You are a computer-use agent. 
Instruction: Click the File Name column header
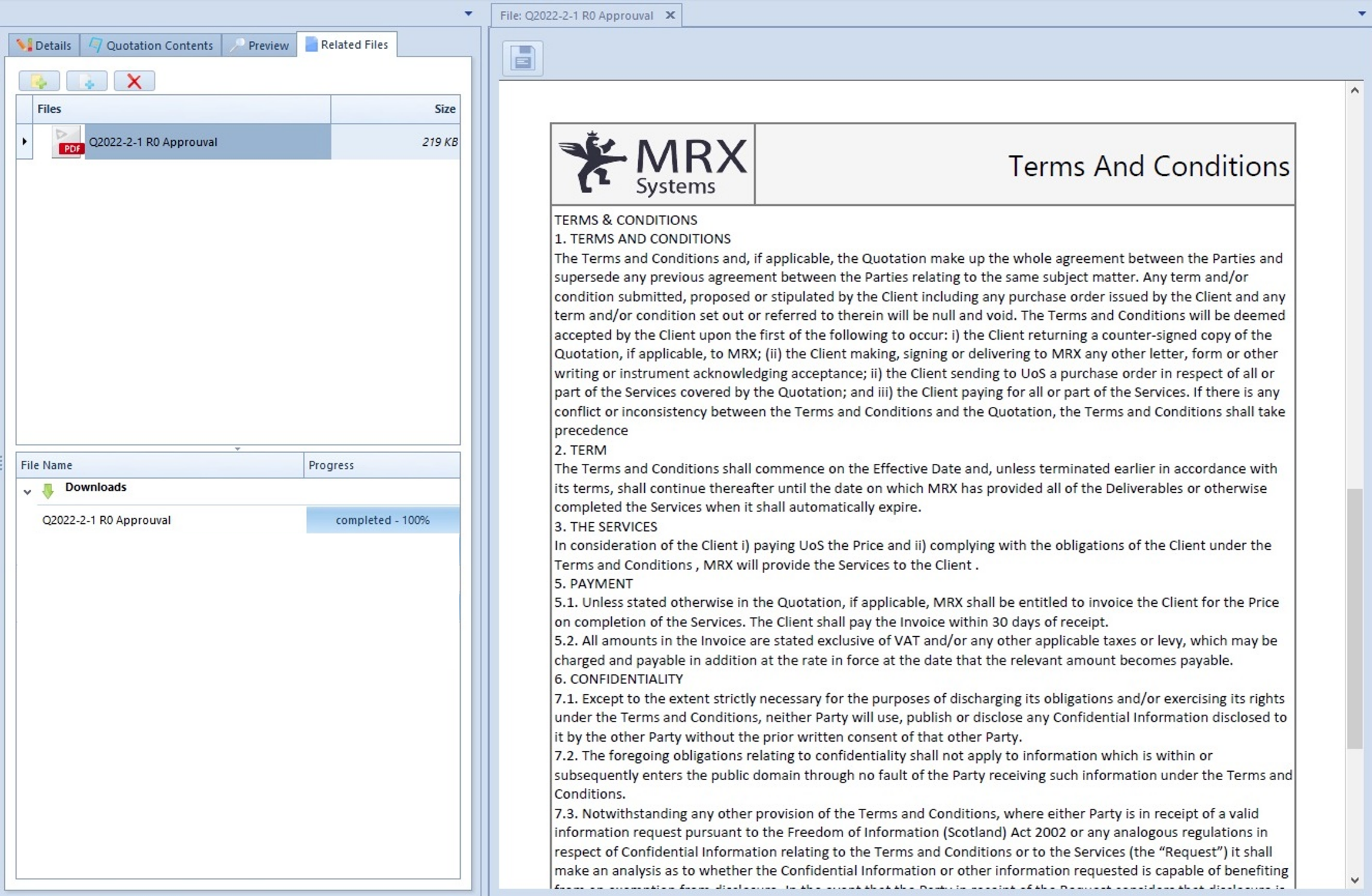pos(160,465)
